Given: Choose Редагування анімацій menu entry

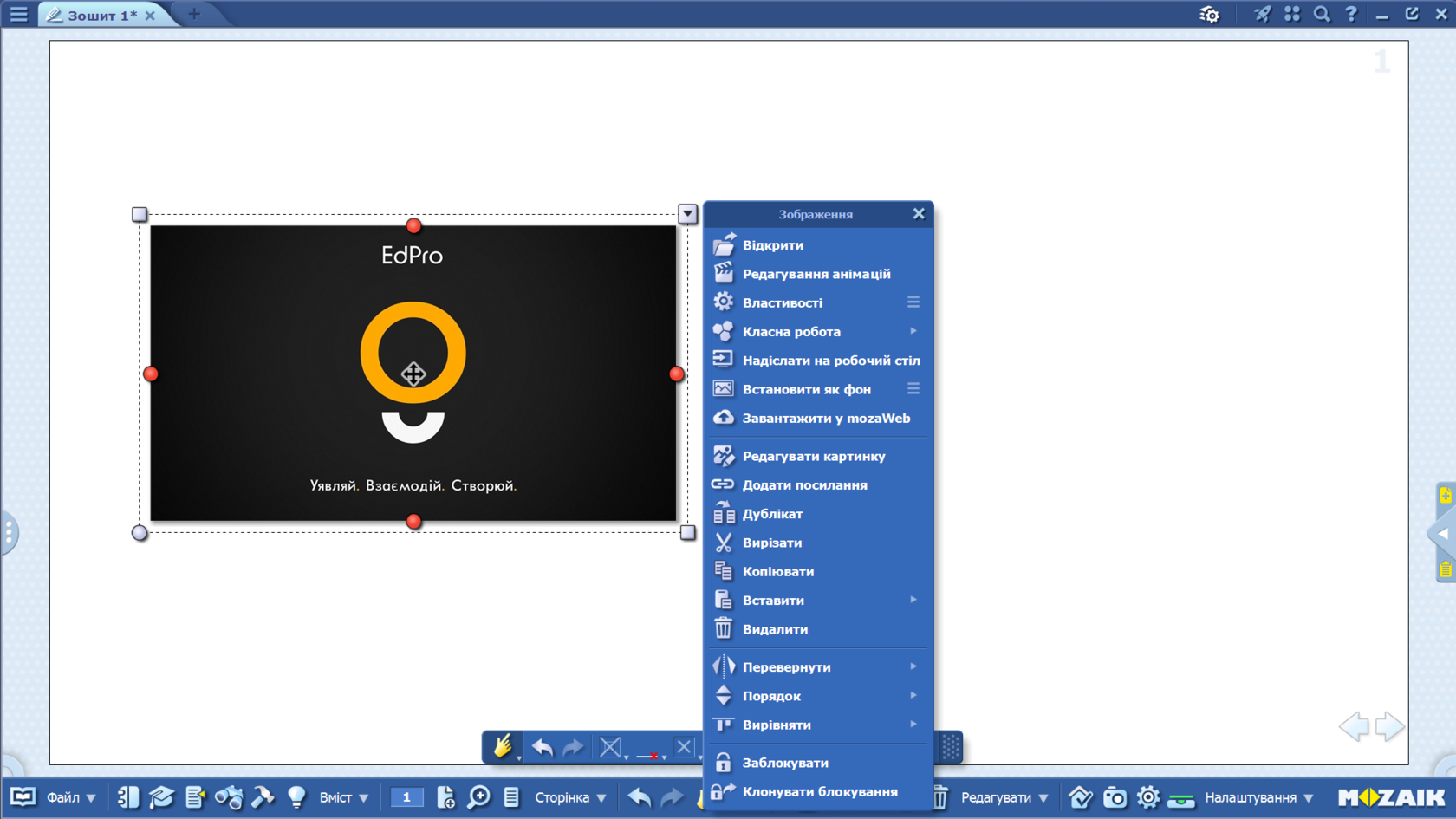Looking at the screenshot, I should coord(818,274).
